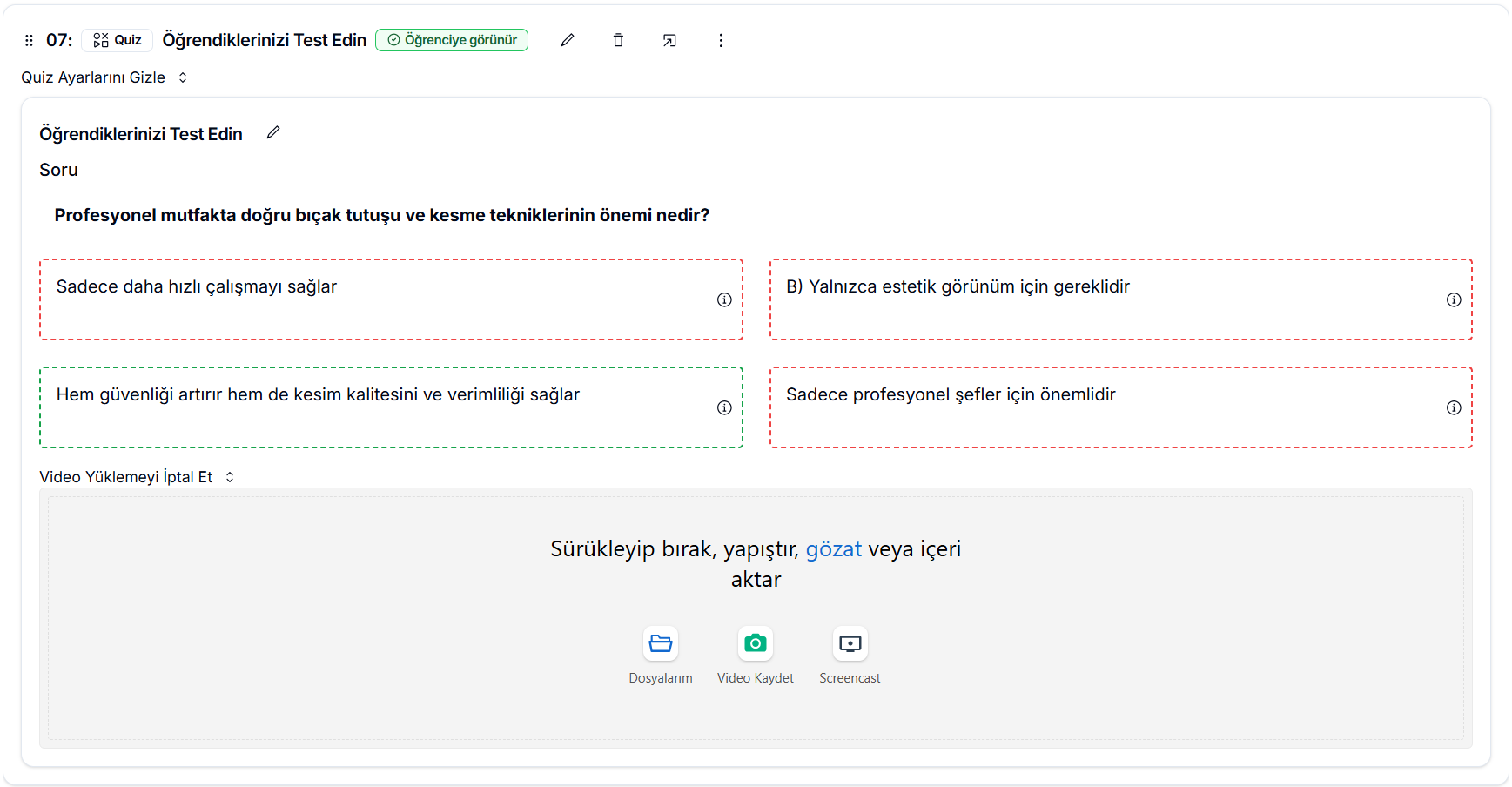The image size is (1512, 787).
Task: Click the quiz question text about bıçak tutuşu
Action: click(382, 215)
